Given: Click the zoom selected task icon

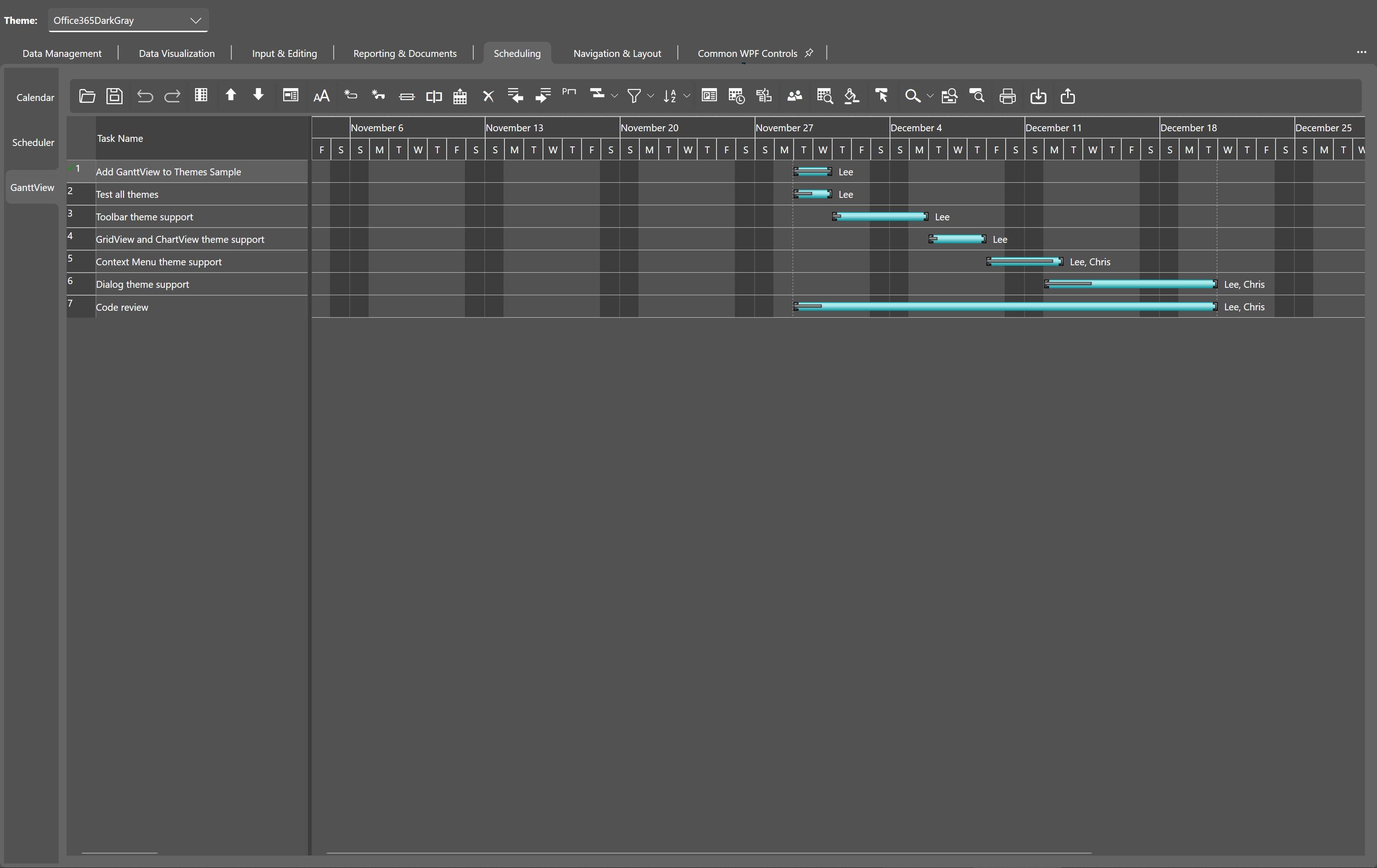Looking at the screenshot, I should [977, 95].
